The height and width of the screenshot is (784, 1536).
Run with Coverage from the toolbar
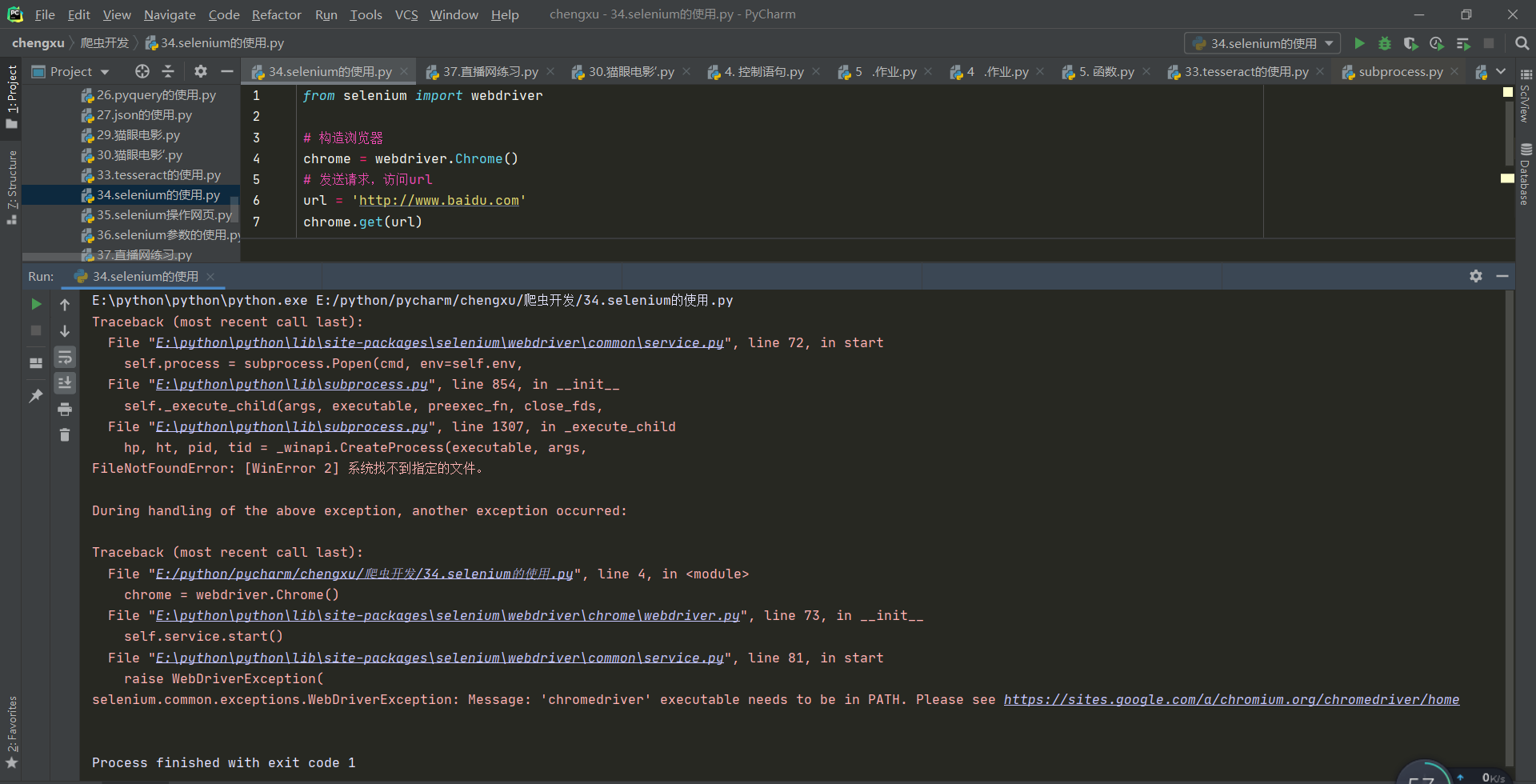[1411, 43]
